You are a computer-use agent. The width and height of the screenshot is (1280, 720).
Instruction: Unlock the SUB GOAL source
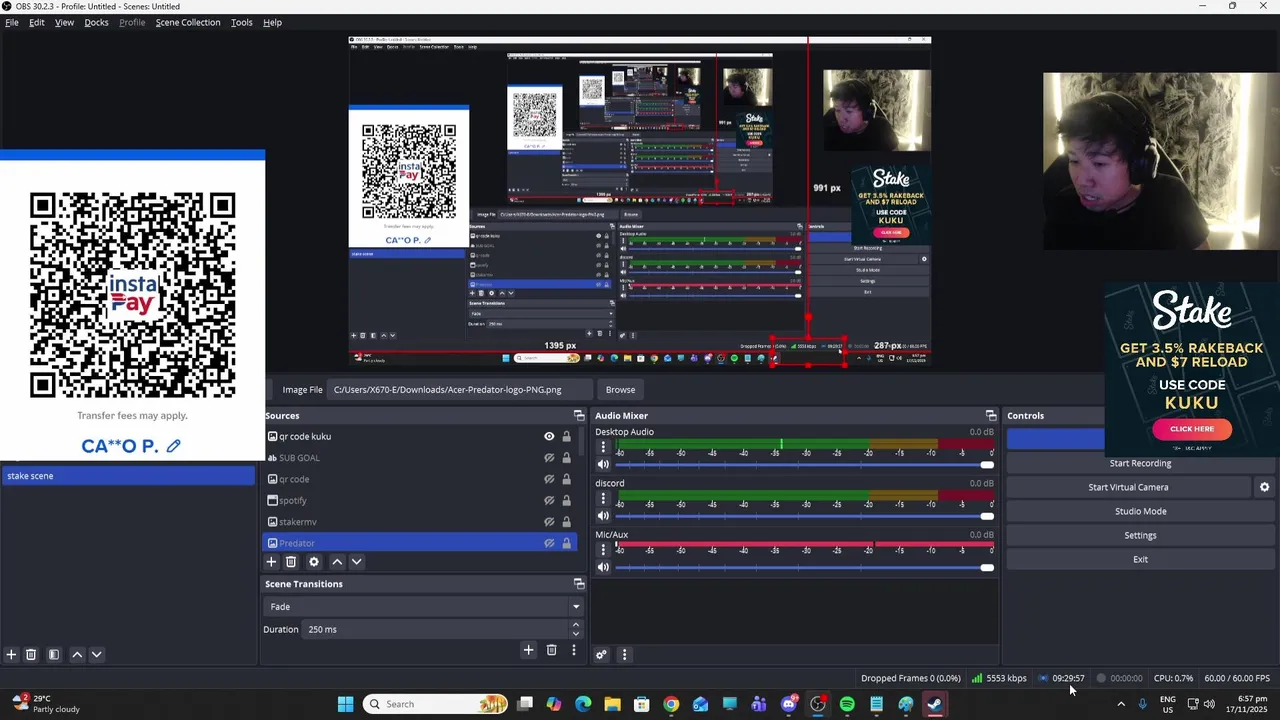pos(566,458)
